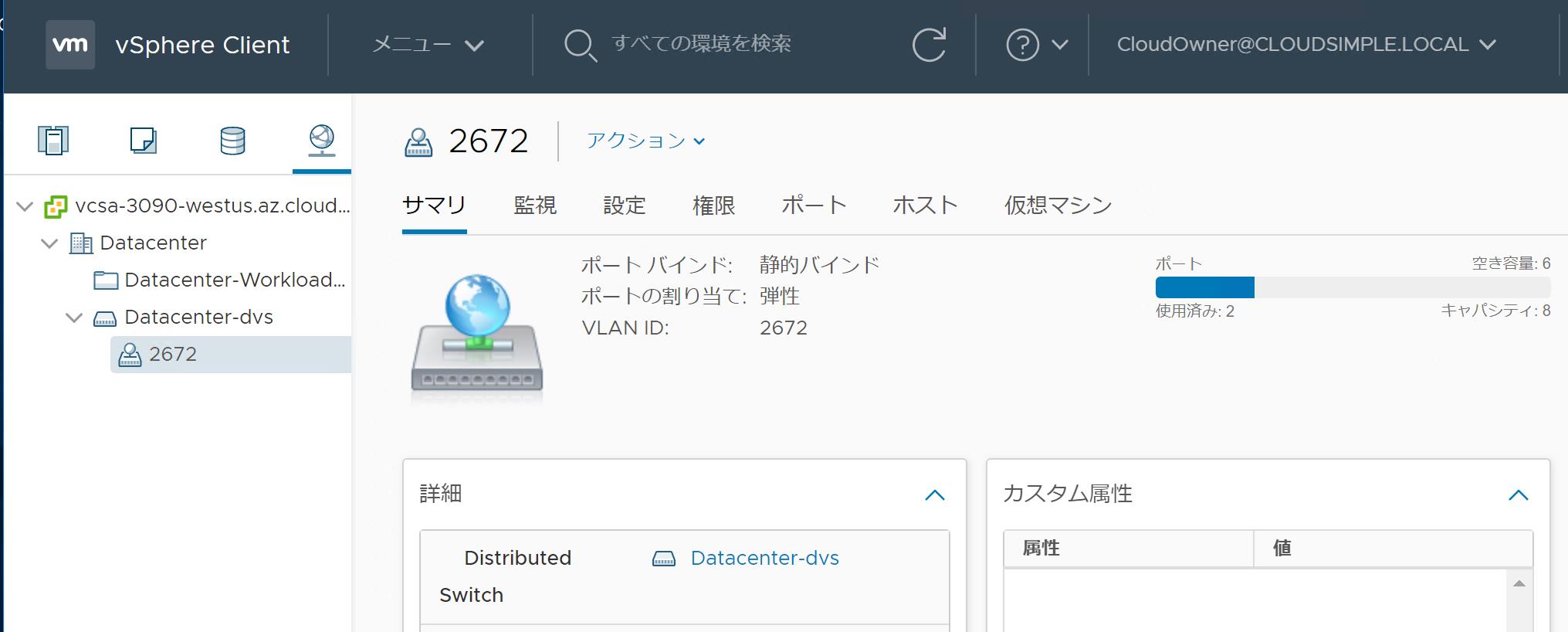Focus the すべての環境を検索 search field

[x=701, y=43]
